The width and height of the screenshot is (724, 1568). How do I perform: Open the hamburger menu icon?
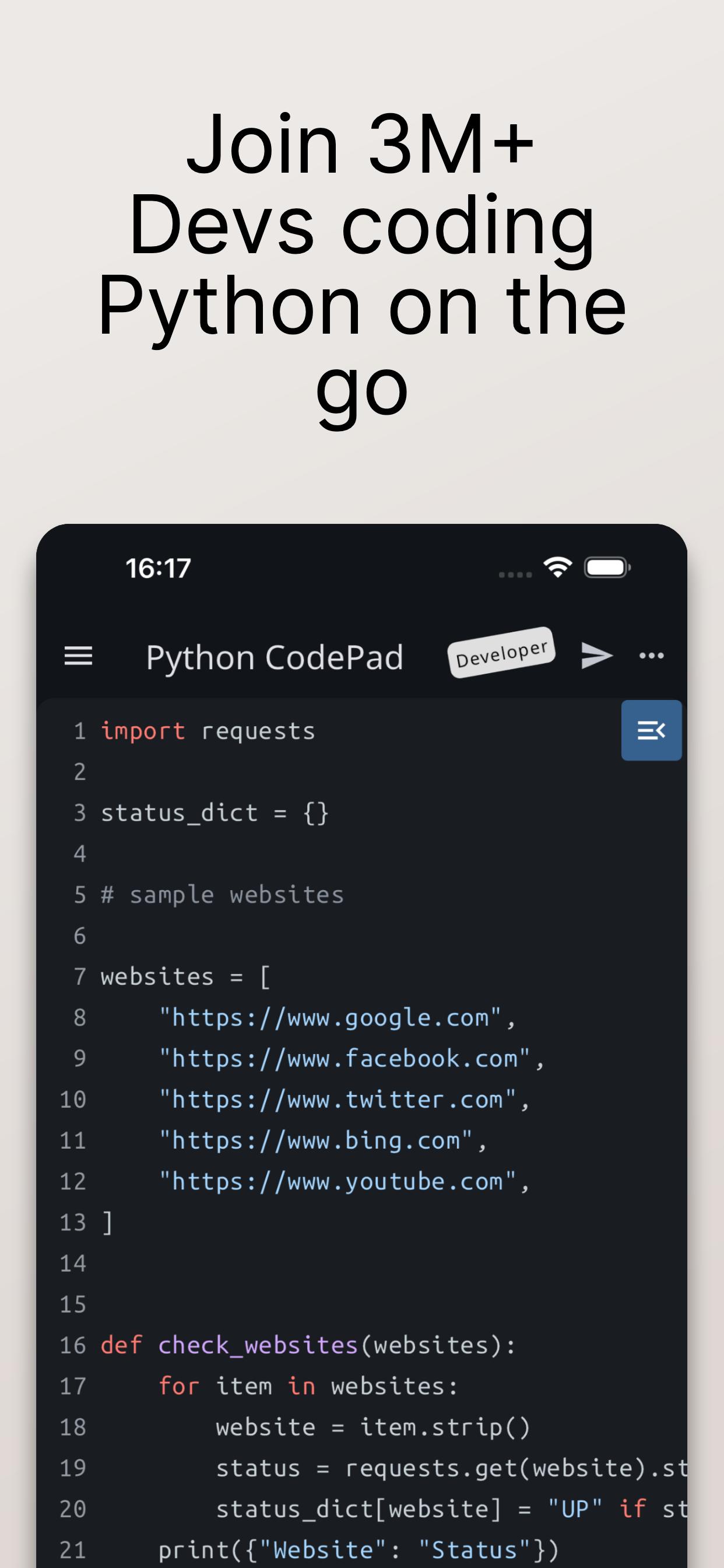click(79, 656)
